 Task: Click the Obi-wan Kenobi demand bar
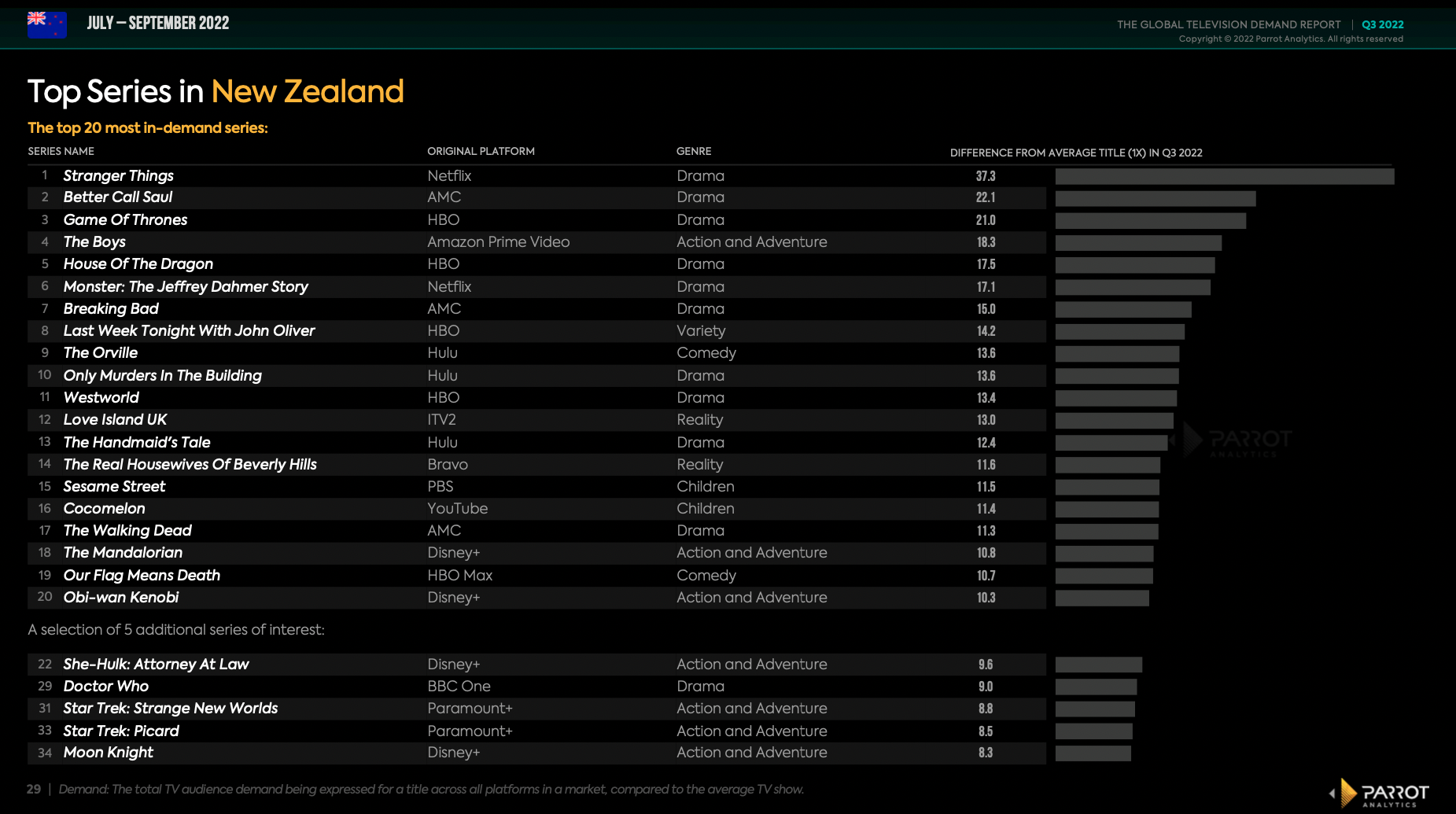tap(1101, 598)
